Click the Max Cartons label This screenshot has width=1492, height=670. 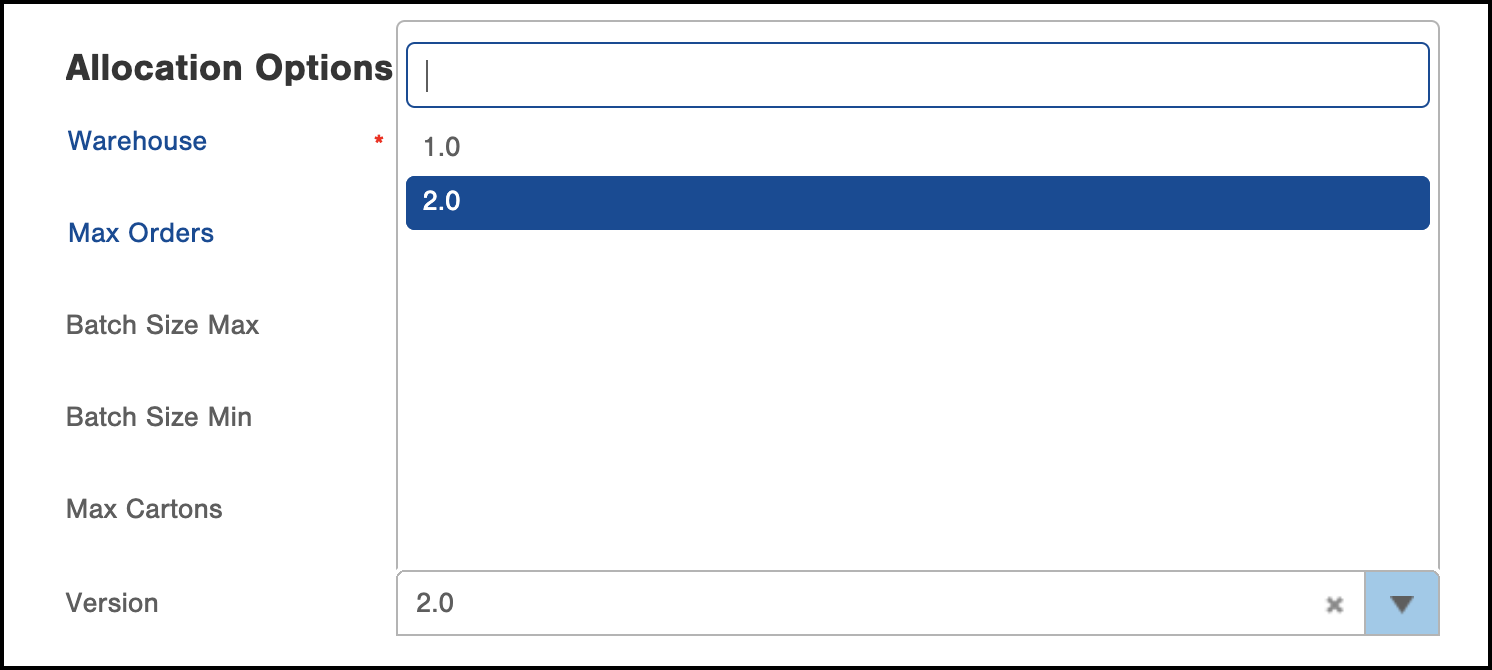tap(144, 509)
